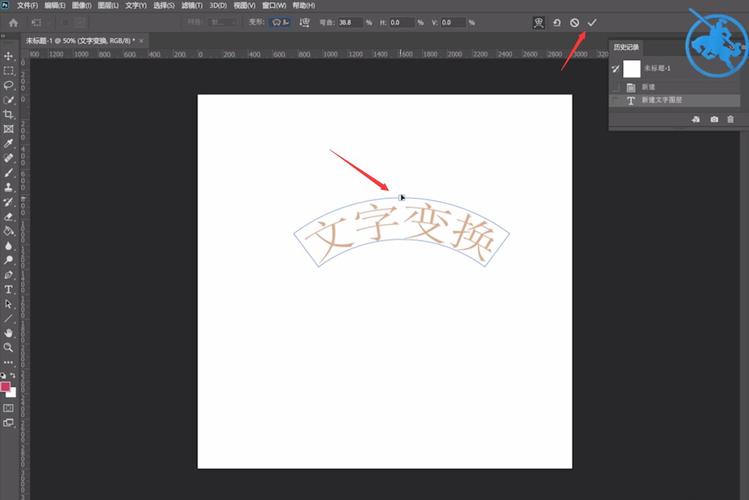749x500 pixels.
Task: Select the Horizontal Type tool
Action: click(x=9, y=289)
